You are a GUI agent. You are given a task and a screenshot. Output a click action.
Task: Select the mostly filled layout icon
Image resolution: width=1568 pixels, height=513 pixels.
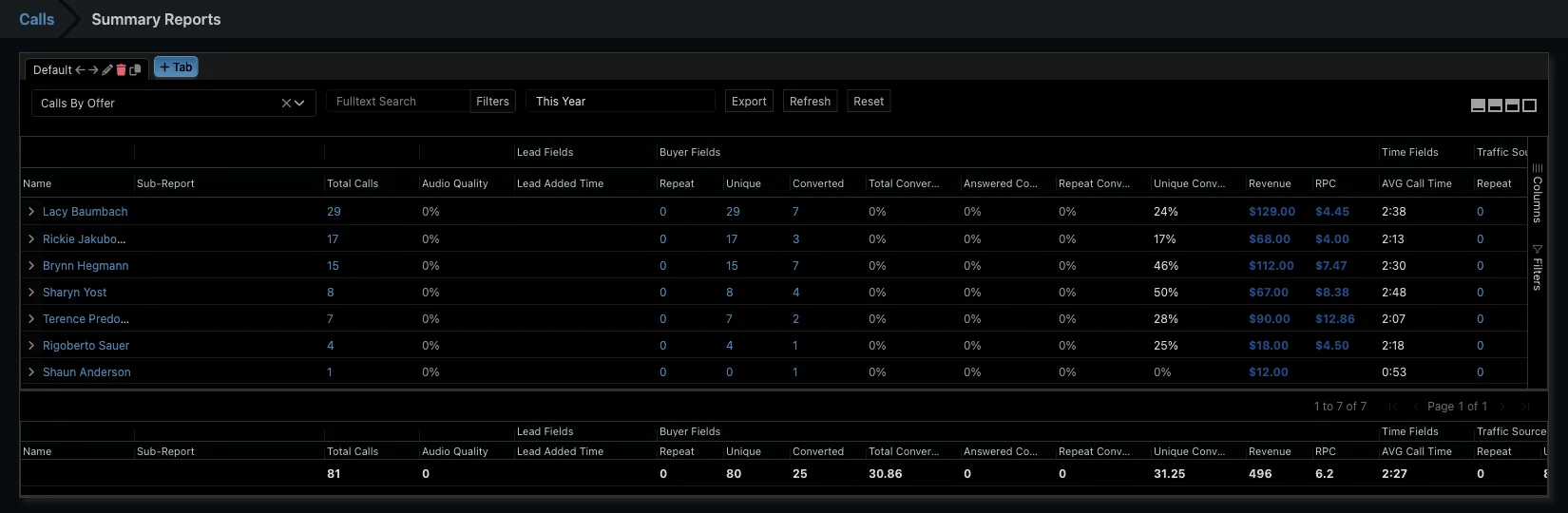[x=1478, y=105]
